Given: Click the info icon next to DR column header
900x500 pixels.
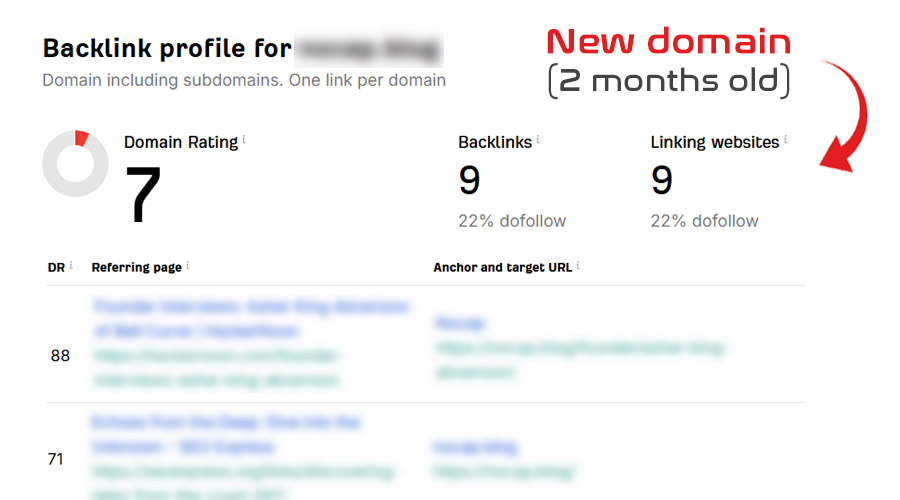Looking at the screenshot, I should 71,266.
